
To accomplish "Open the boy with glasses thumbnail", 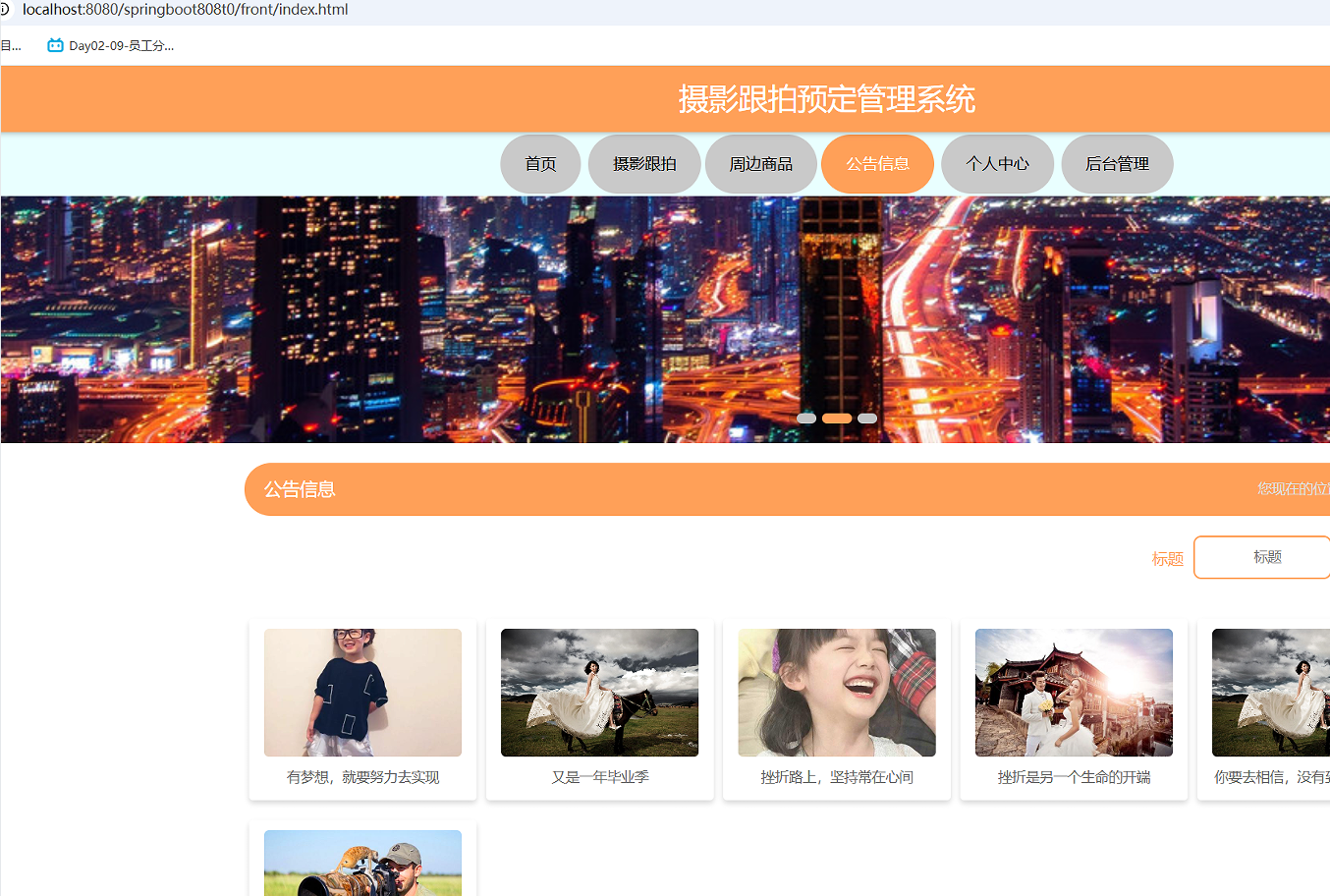I will click(x=362, y=693).
